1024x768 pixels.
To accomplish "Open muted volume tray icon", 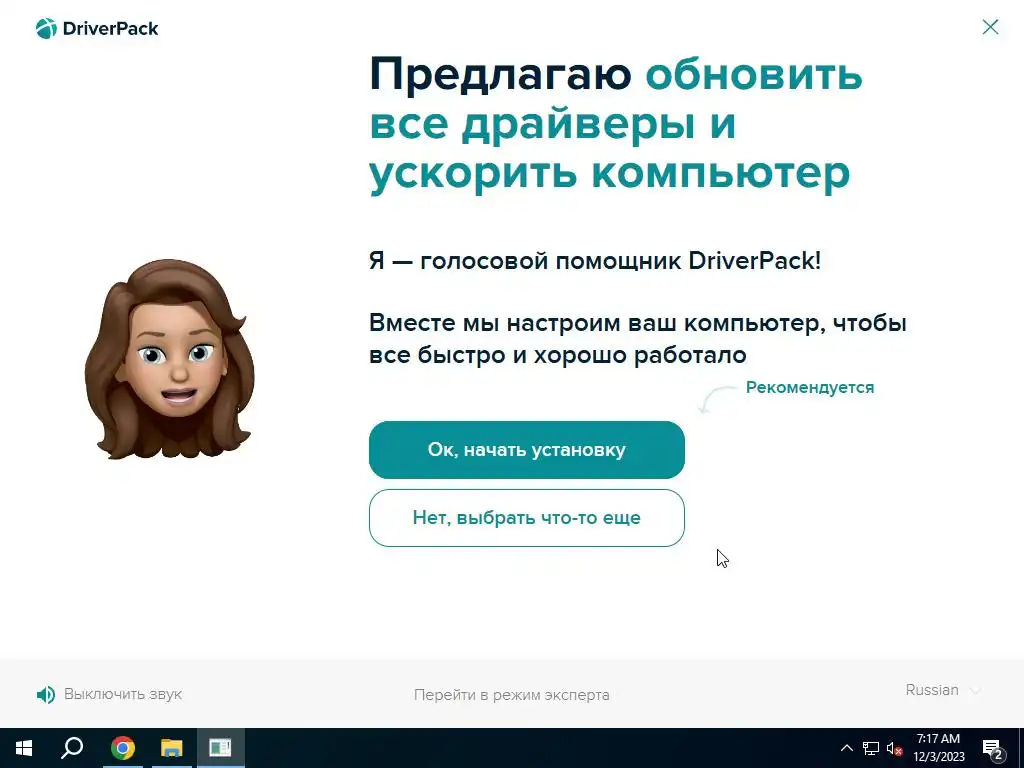I will [894, 748].
